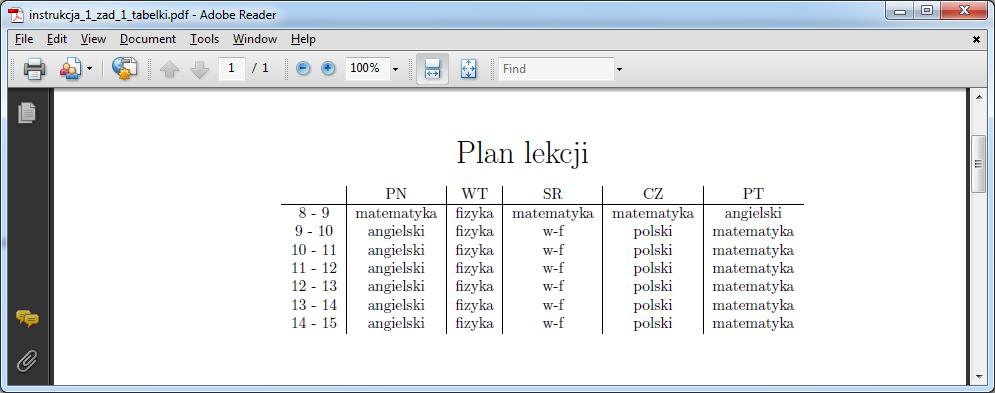Zoom in with the plus button
The image size is (995, 393).
click(x=327, y=69)
